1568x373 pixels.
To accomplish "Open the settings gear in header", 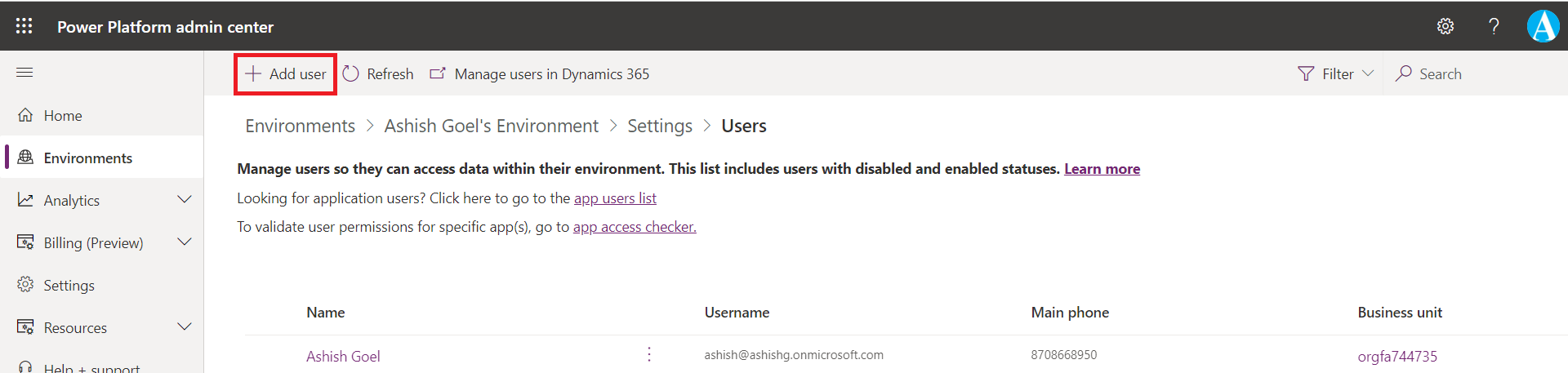I will 1445,26.
